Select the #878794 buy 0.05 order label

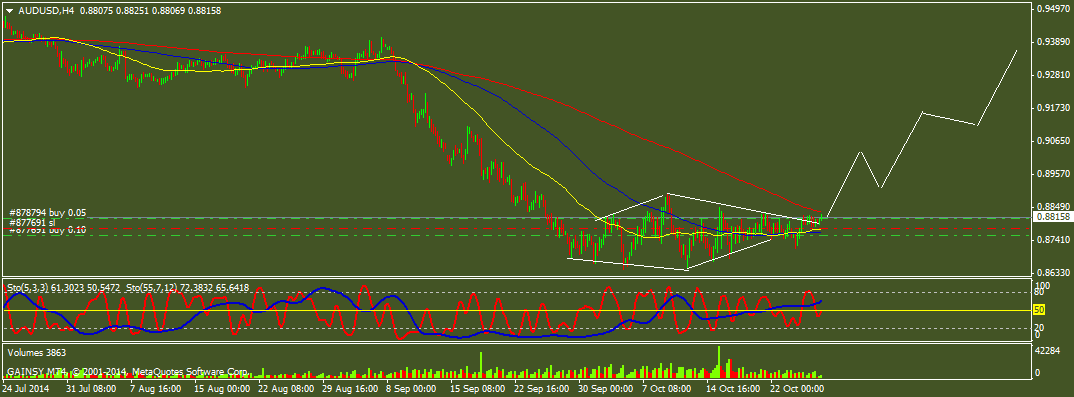pyautogui.click(x=47, y=213)
